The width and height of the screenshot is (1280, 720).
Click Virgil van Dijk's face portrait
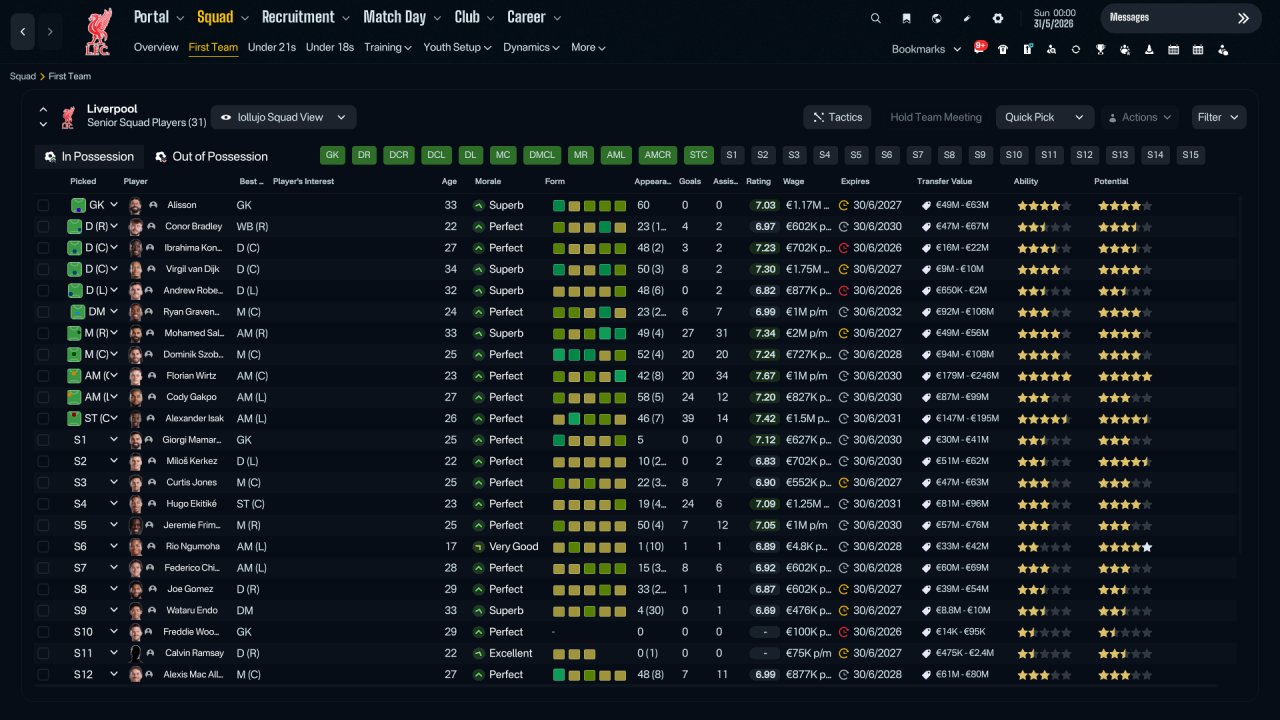135,269
